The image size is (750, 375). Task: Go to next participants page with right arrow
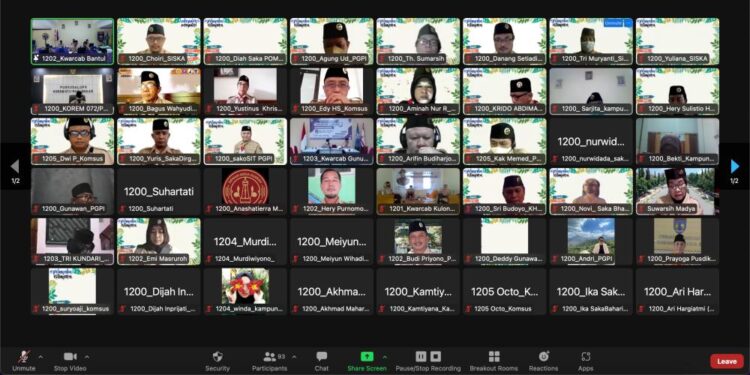click(x=735, y=166)
